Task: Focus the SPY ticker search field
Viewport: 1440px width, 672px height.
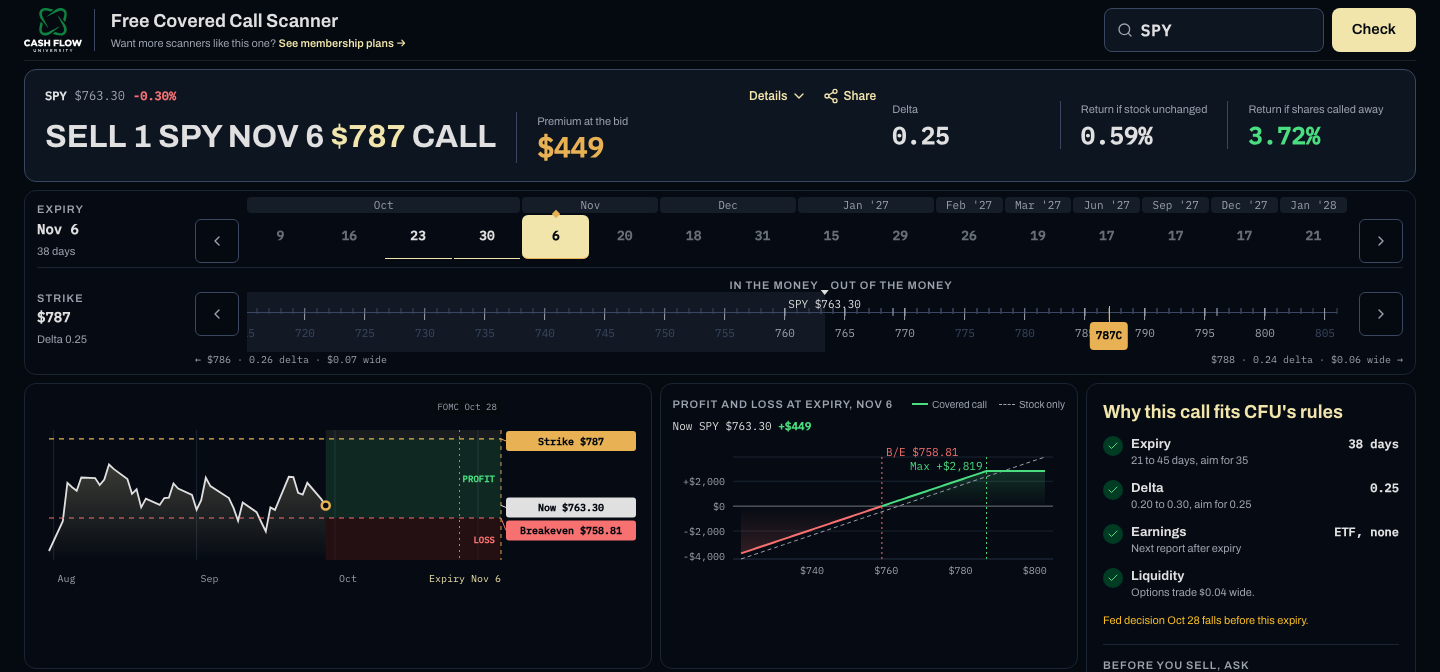Action: [1214, 30]
